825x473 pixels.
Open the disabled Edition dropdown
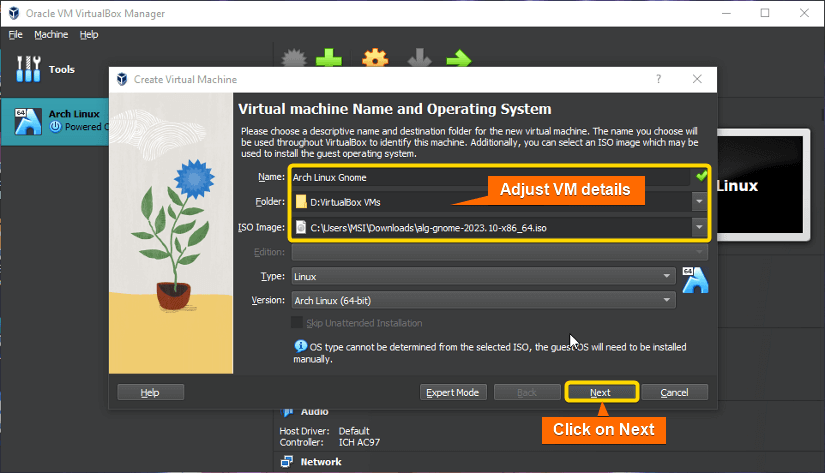(499, 252)
